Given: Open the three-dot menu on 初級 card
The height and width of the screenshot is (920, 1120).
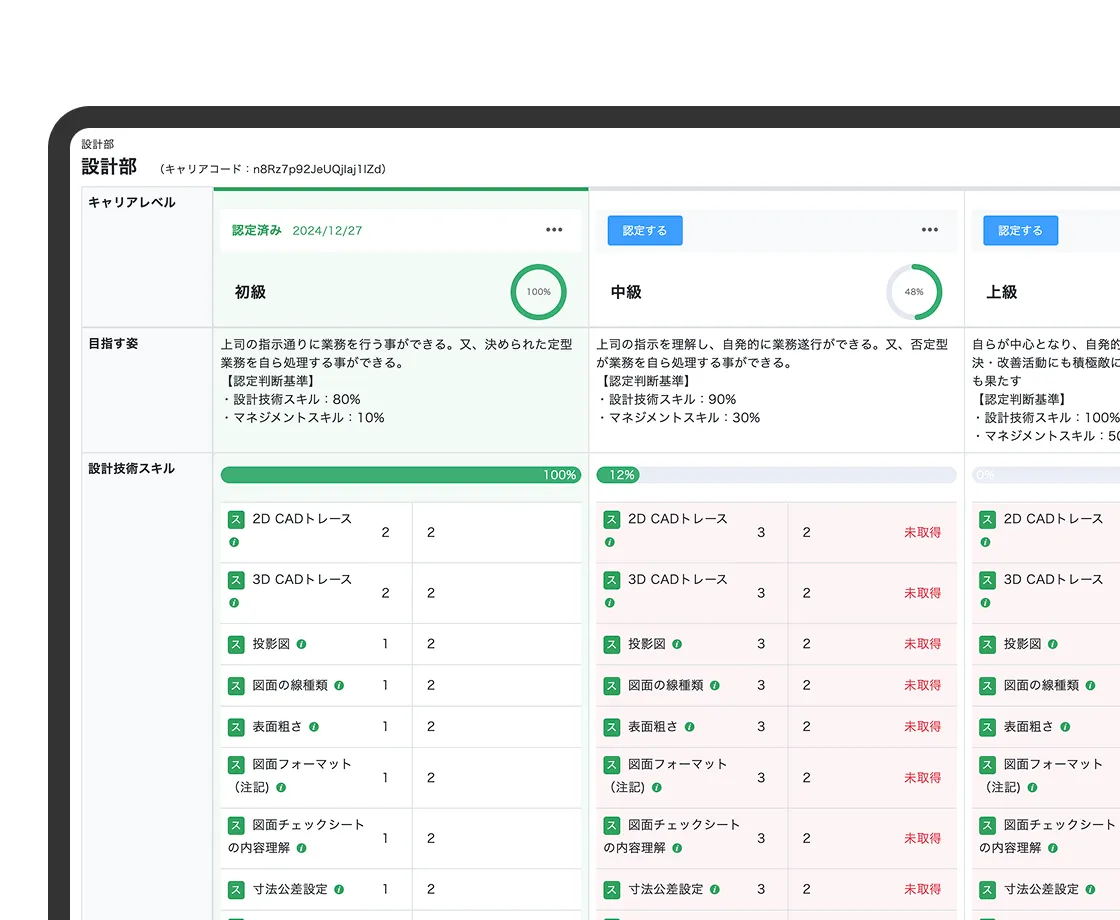Looking at the screenshot, I should click(x=554, y=230).
